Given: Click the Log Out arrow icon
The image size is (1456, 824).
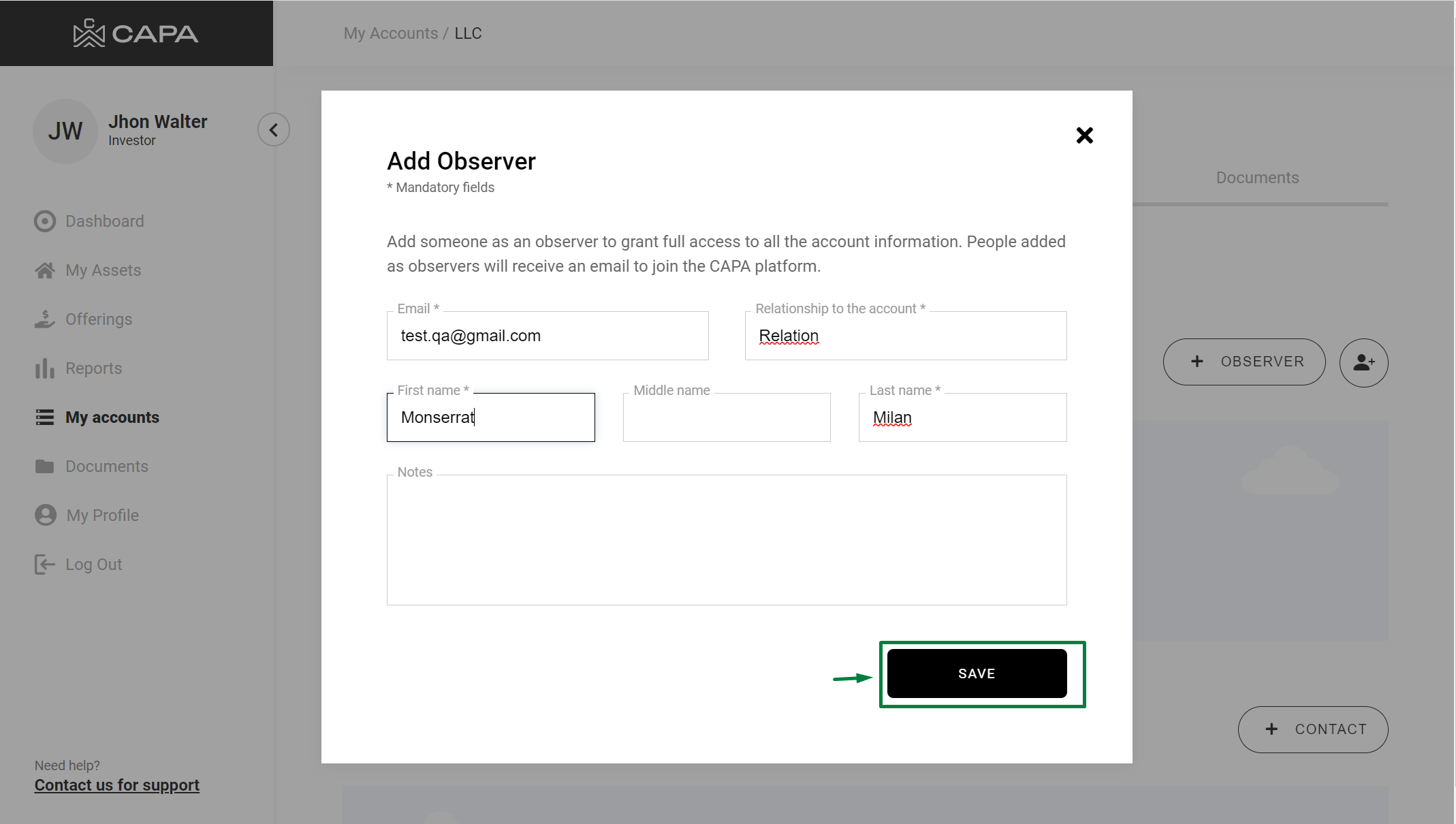Looking at the screenshot, I should click(x=45, y=565).
